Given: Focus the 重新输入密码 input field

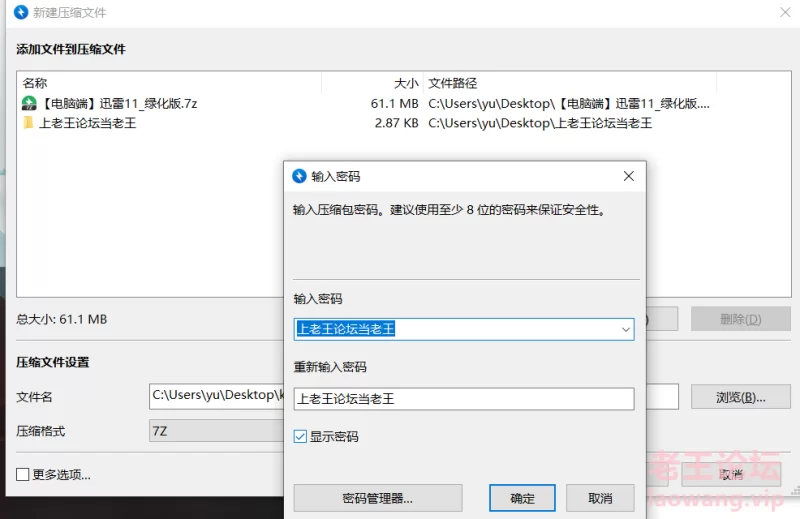Looking at the screenshot, I should tap(464, 399).
